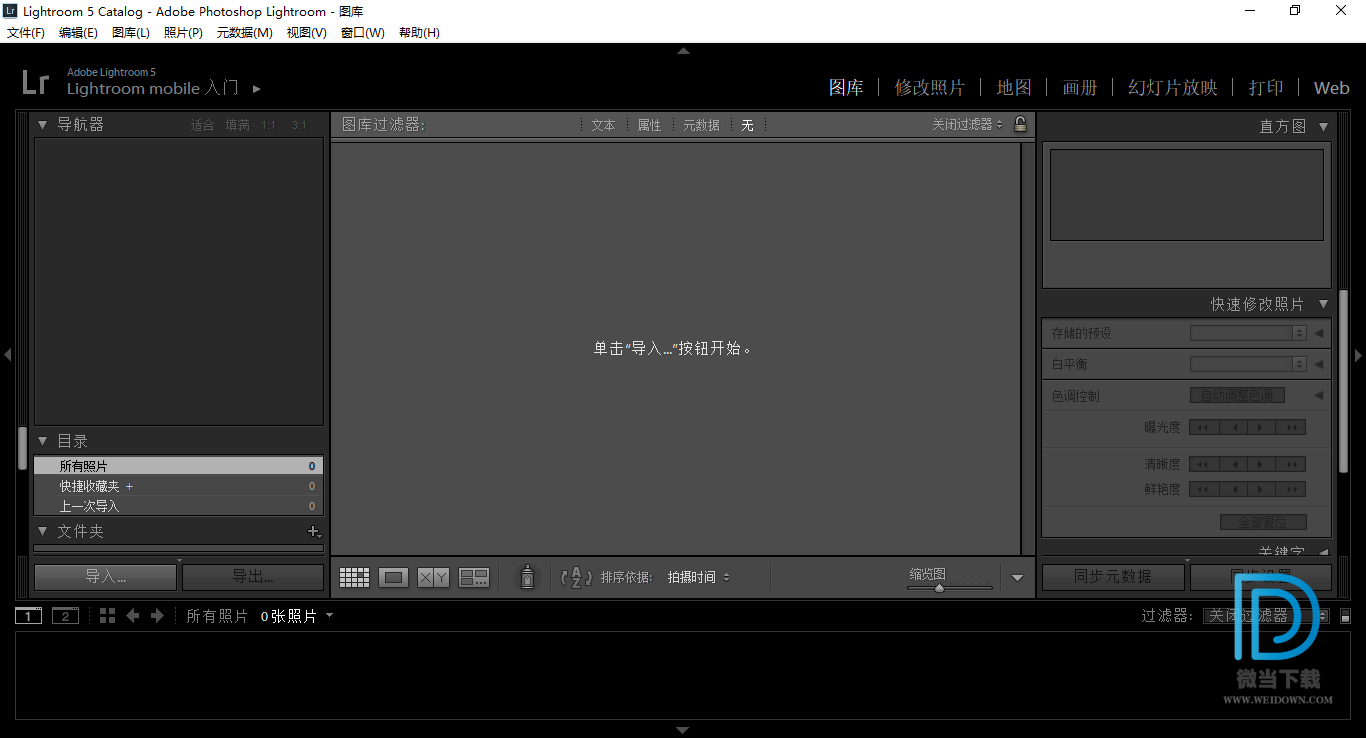Viewport: 1366px width, 738px height.
Task: Click the 自动调整色调 button
Action: pyautogui.click(x=1237, y=395)
